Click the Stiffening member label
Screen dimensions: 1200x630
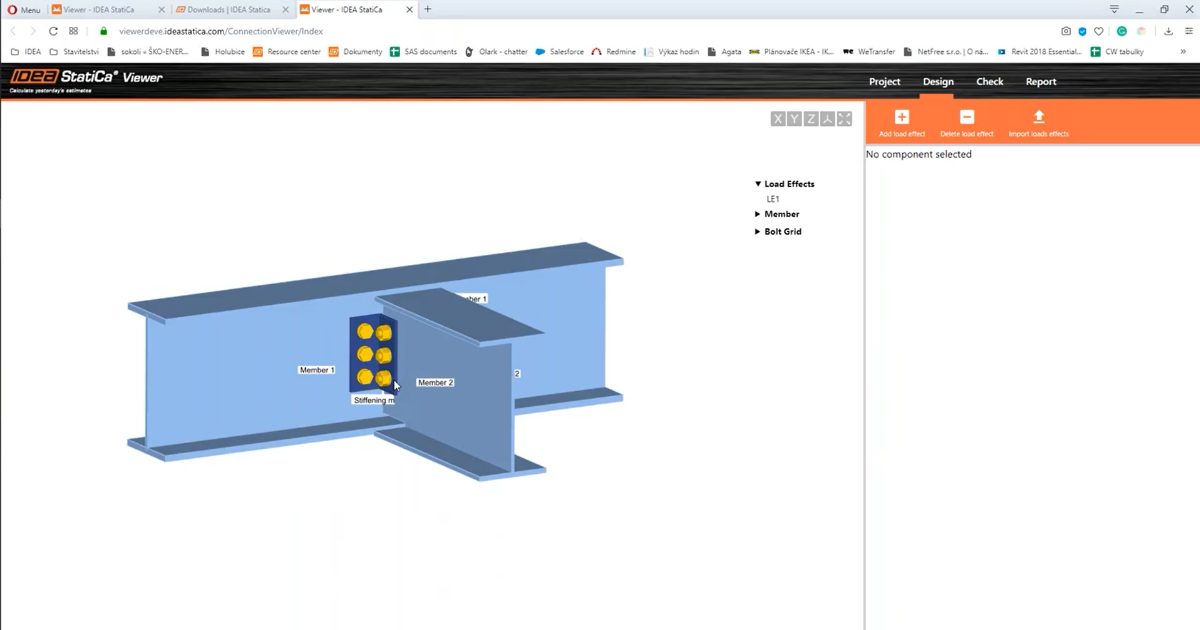374,400
